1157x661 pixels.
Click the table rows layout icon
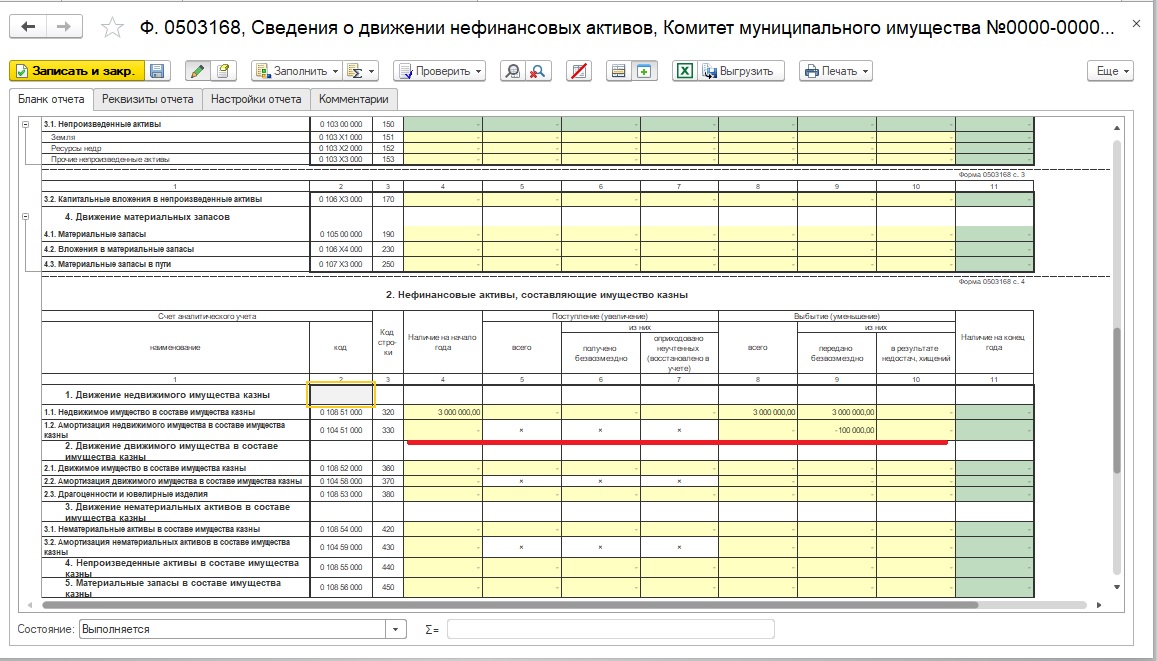click(x=619, y=71)
